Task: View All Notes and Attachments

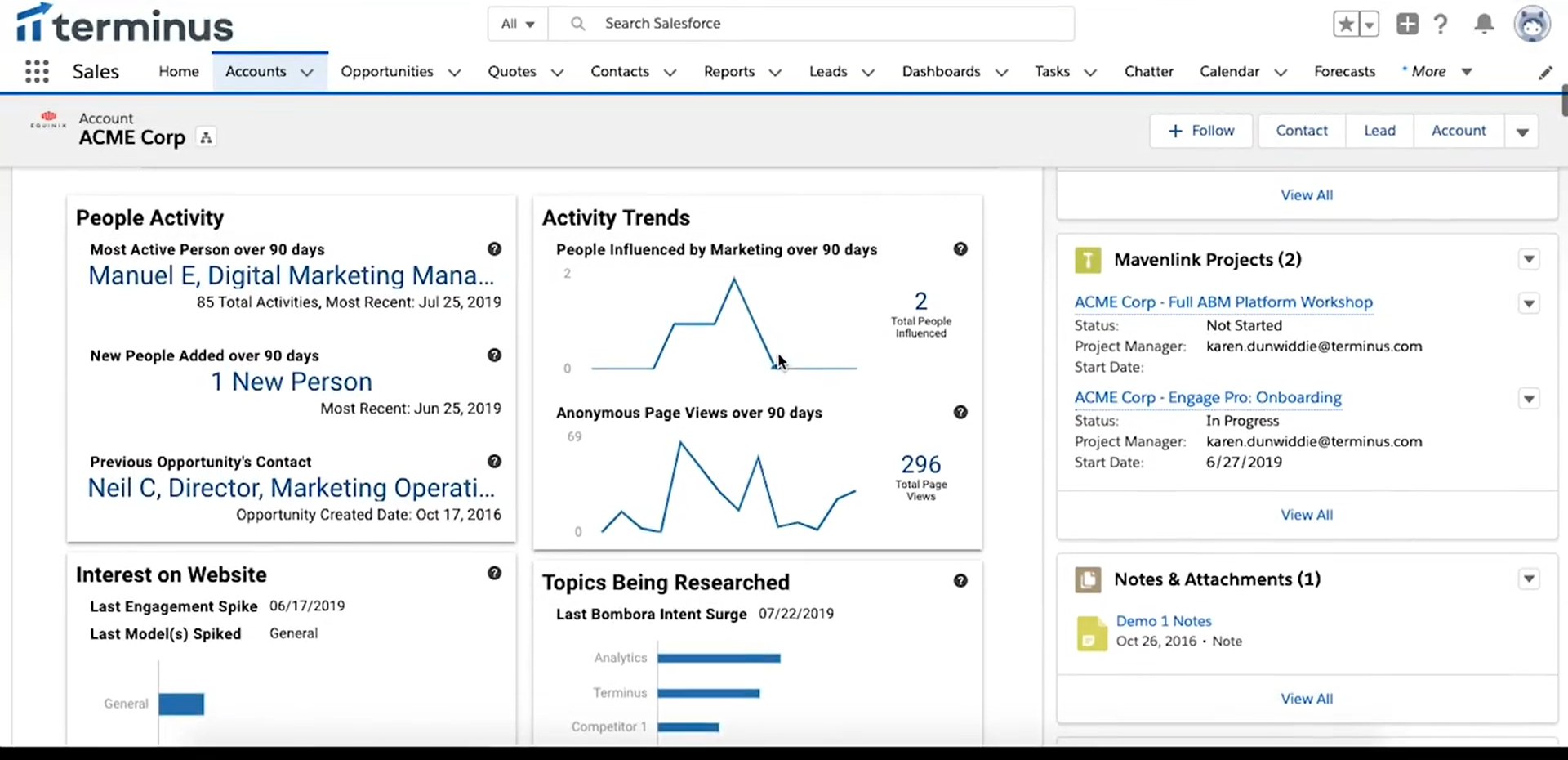Action: [x=1306, y=698]
